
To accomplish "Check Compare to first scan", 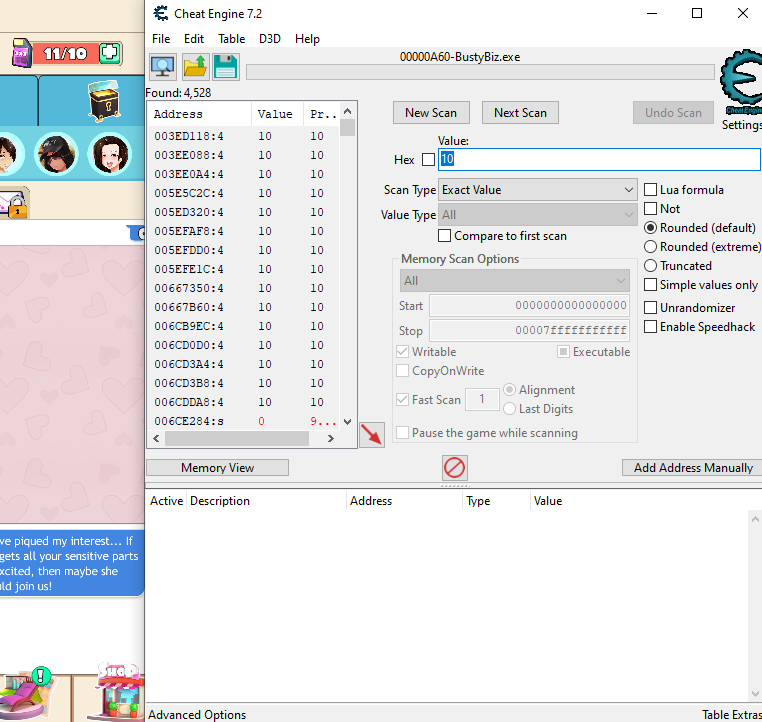I will click(444, 236).
